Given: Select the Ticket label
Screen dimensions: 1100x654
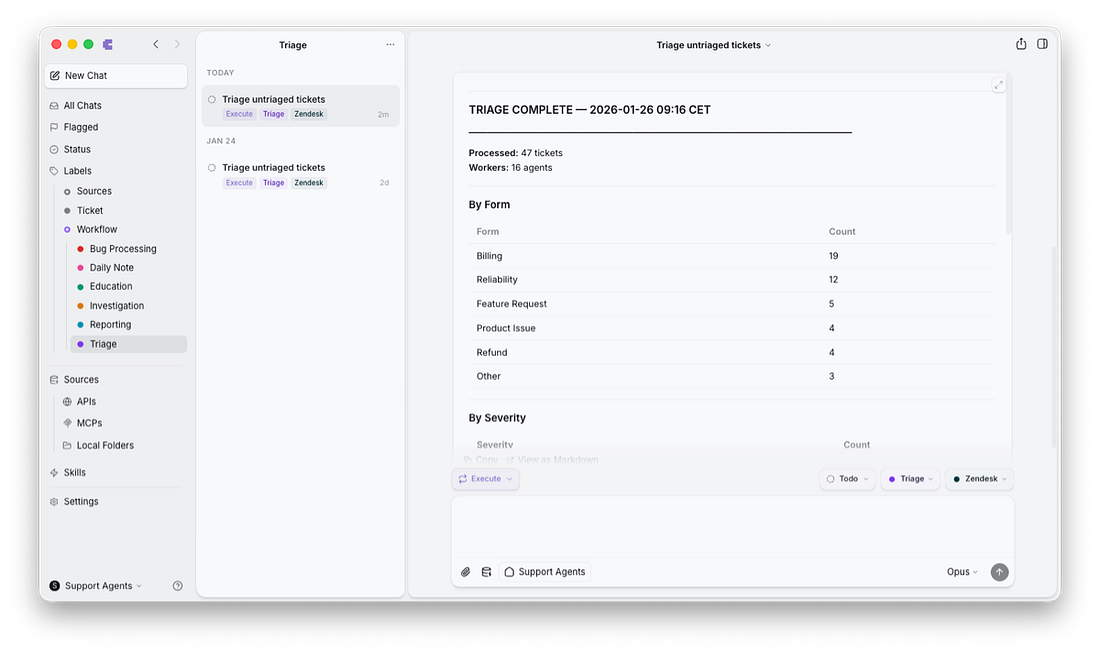Looking at the screenshot, I should (90, 211).
